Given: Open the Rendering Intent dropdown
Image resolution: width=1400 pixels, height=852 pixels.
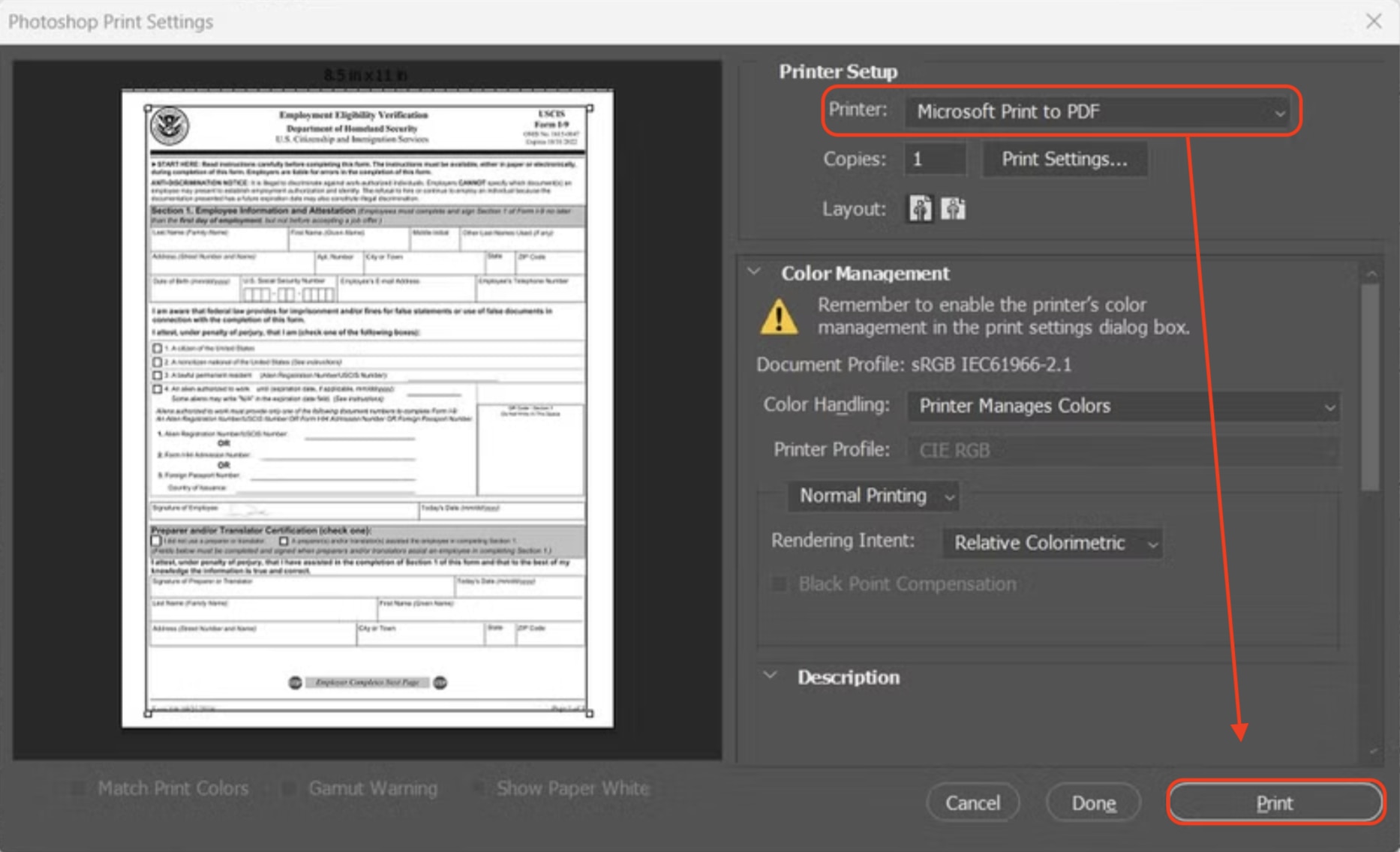Looking at the screenshot, I should (1053, 542).
